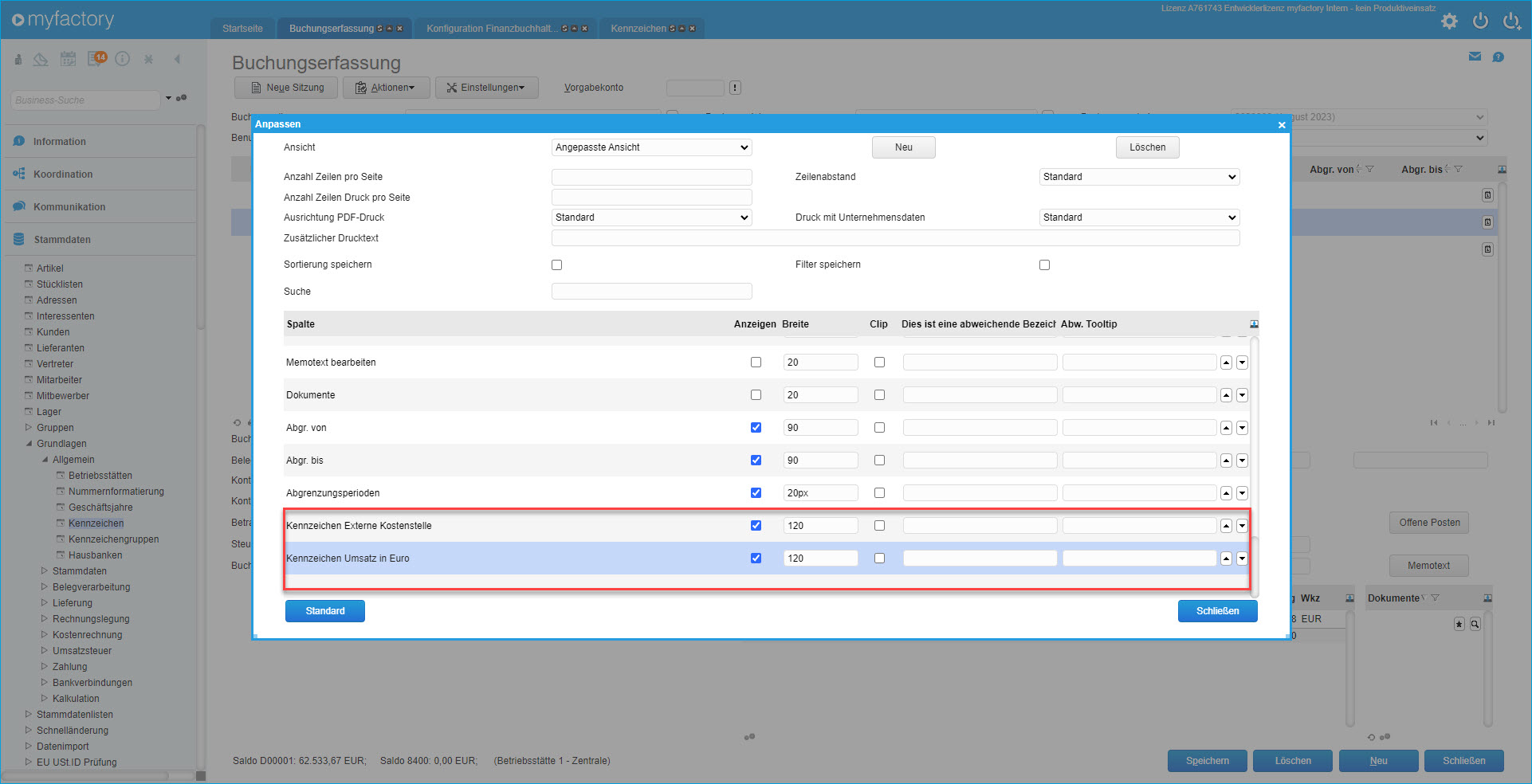Image resolution: width=1532 pixels, height=784 pixels.
Task: Click the blue Standard button
Action: (x=325, y=611)
